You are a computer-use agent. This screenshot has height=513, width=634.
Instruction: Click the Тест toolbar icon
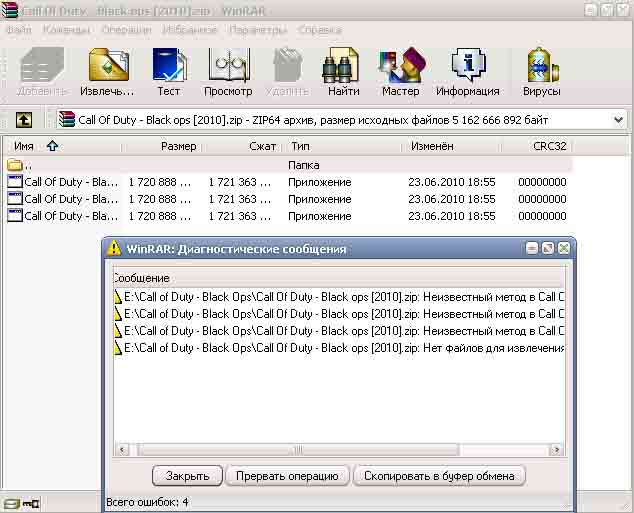[169, 65]
